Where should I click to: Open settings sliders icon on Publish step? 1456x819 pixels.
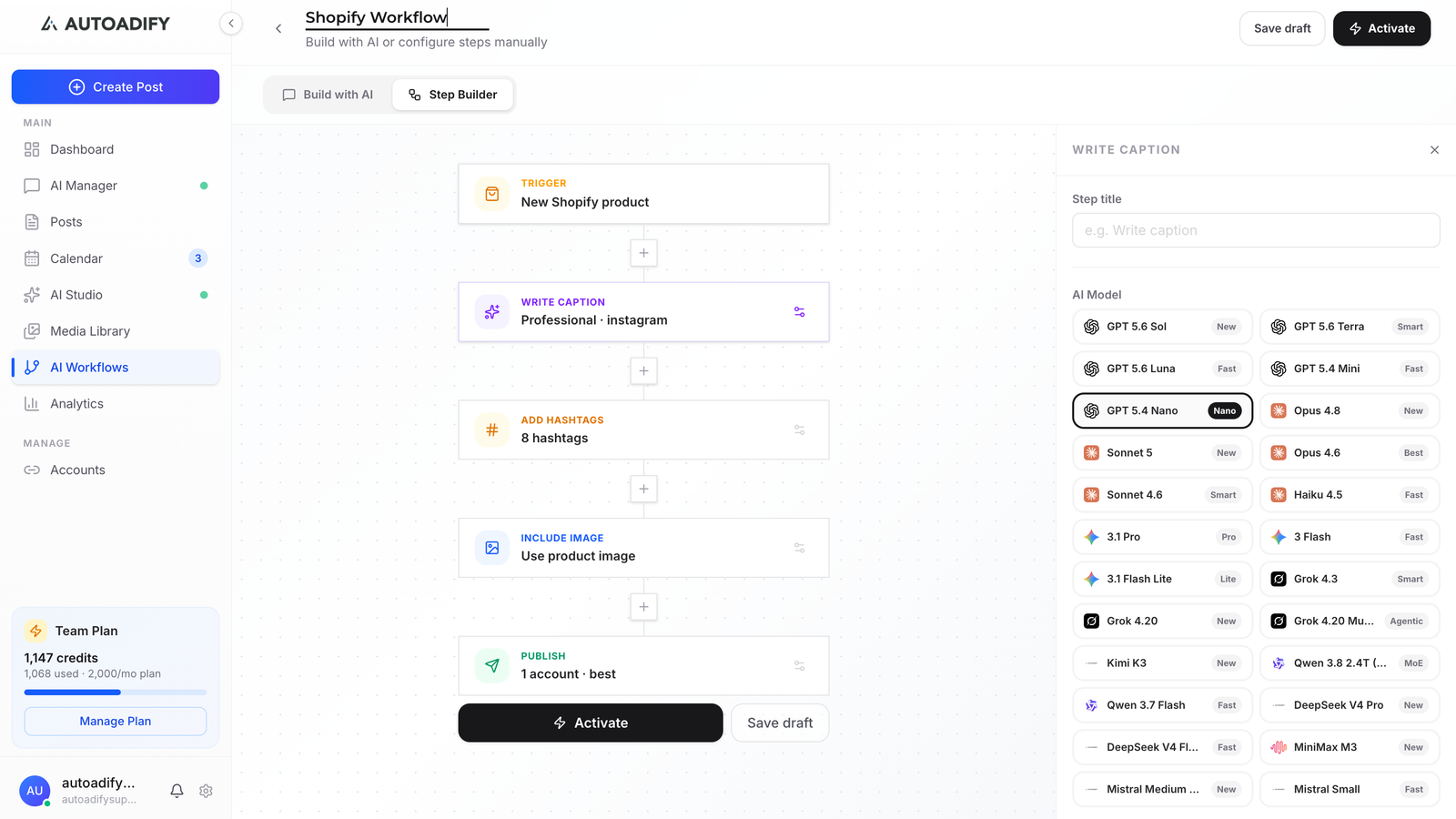coord(800,666)
